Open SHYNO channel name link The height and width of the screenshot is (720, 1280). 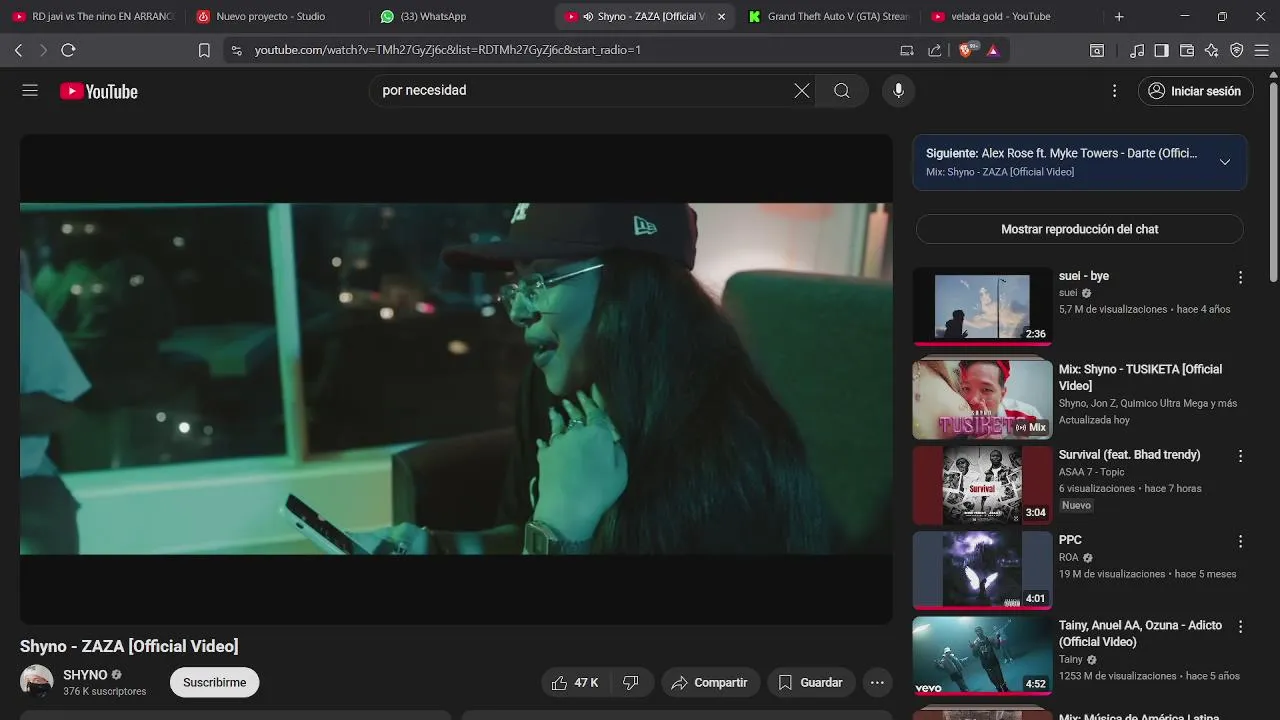point(85,675)
